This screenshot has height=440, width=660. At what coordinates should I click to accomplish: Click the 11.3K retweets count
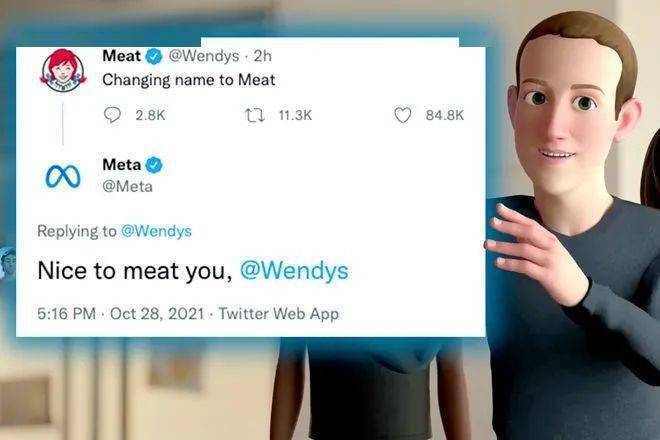pos(295,115)
